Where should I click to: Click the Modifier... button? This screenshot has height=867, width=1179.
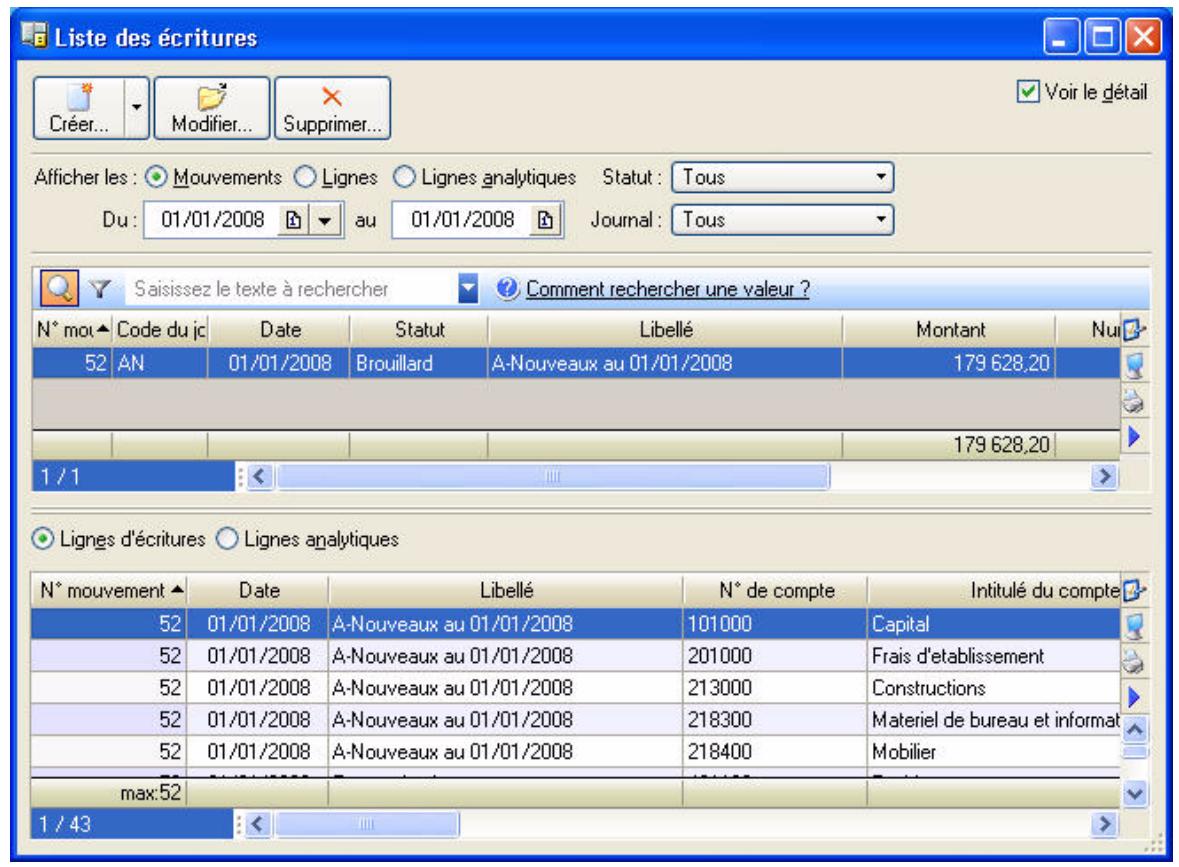tap(211, 108)
